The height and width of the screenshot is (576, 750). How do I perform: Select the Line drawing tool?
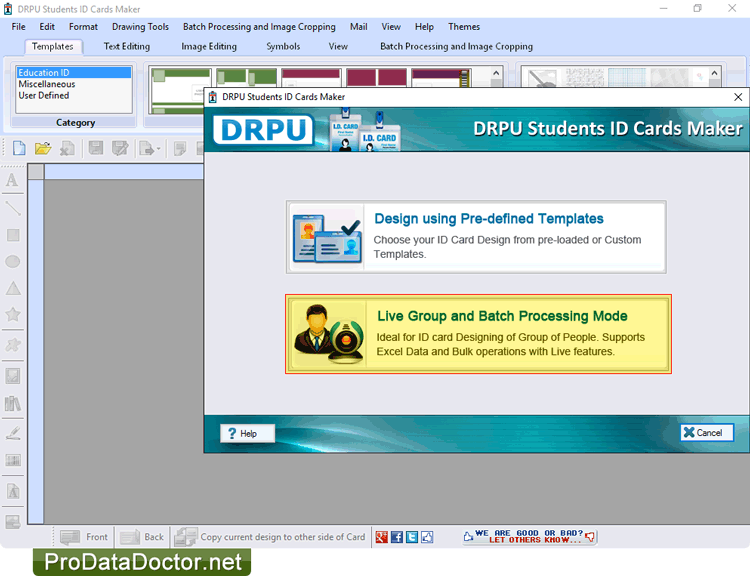click(12, 208)
